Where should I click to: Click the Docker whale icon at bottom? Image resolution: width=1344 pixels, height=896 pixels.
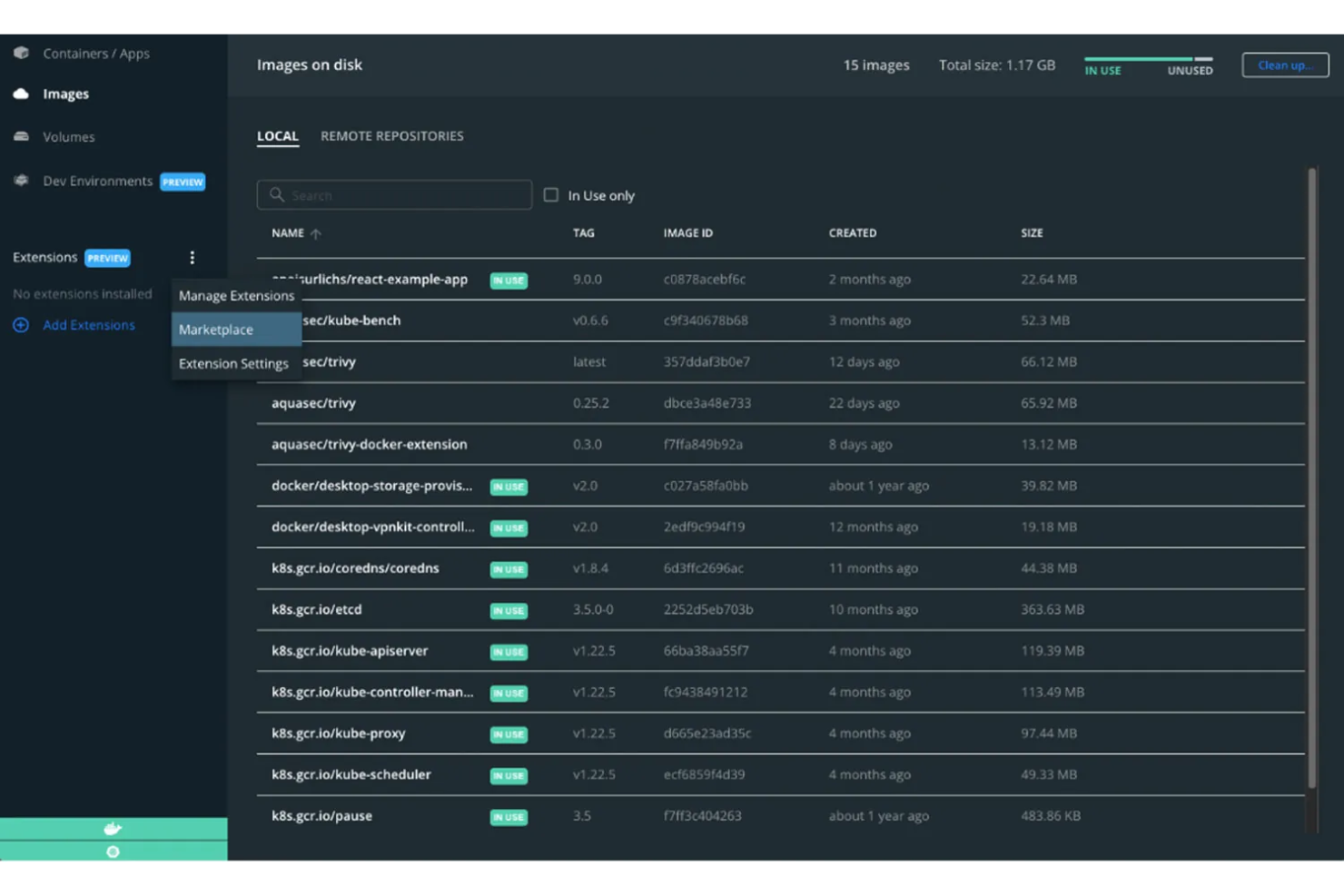(112, 827)
